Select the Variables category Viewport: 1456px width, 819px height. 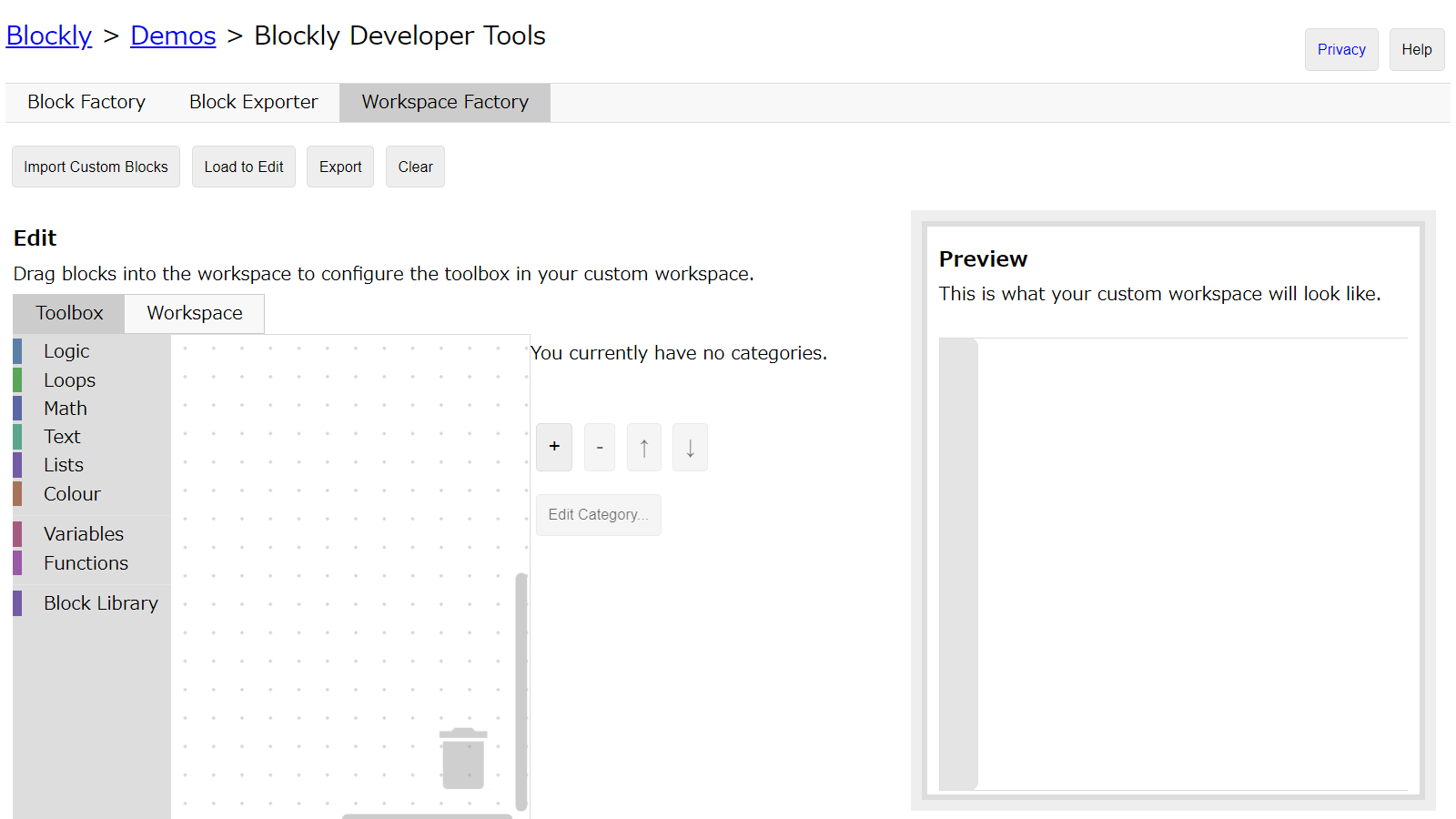click(x=84, y=534)
